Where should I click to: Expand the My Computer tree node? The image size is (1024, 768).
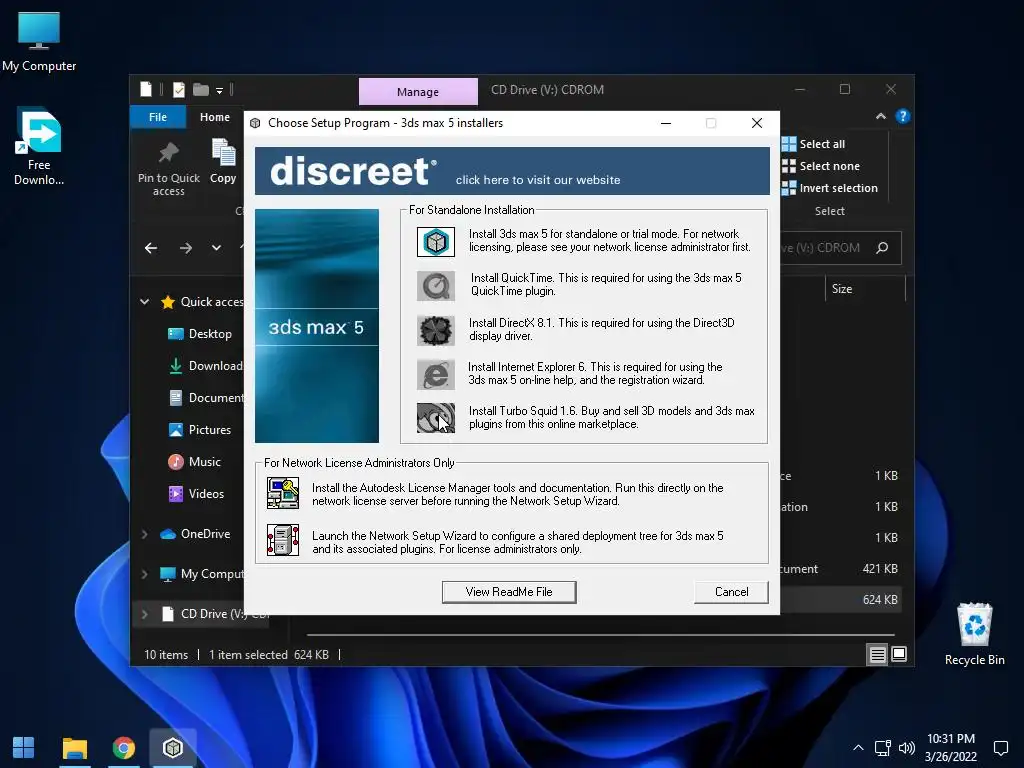pos(144,574)
